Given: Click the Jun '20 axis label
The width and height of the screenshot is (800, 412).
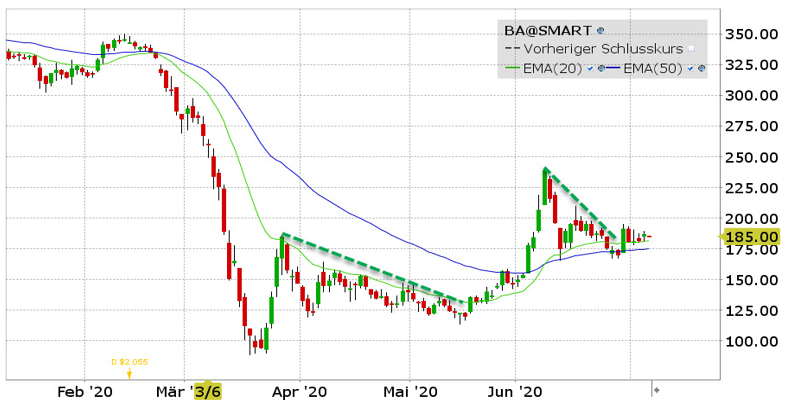Looking at the screenshot, I should (x=514, y=392).
